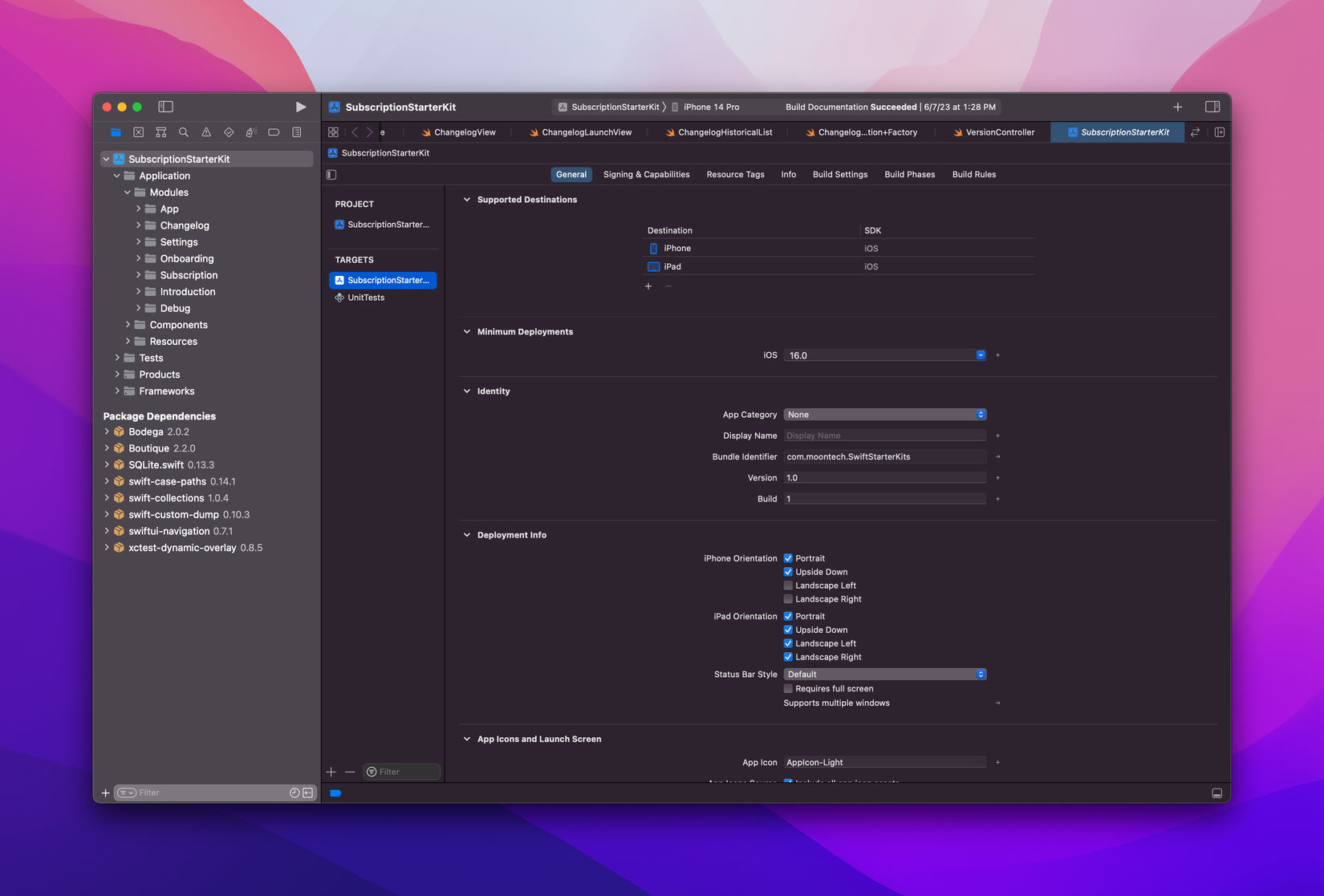
Task: Open the debug navigator icon
Action: 251,132
